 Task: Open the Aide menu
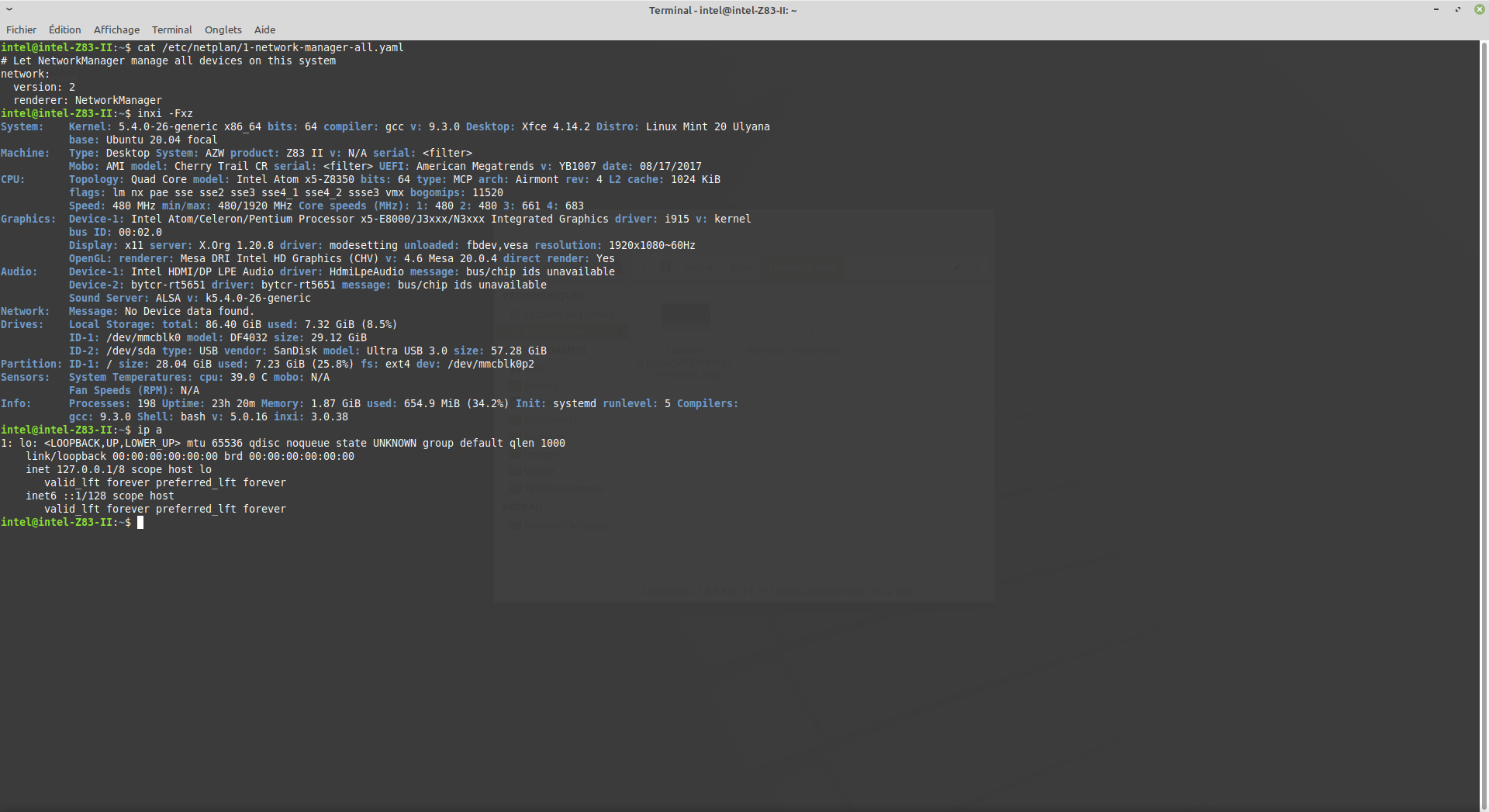tap(264, 29)
